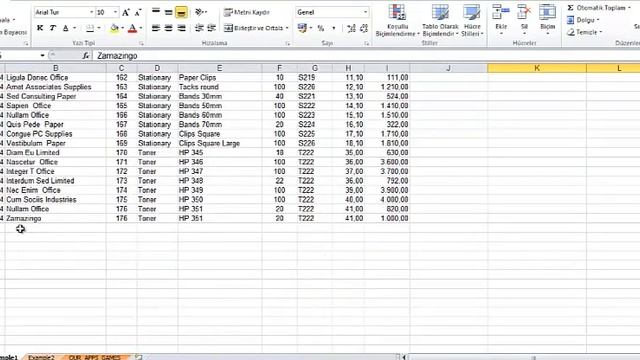Click the Temizle clear button
Image resolution: width=640 pixels, height=360 pixels.
pyautogui.click(x=583, y=32)
